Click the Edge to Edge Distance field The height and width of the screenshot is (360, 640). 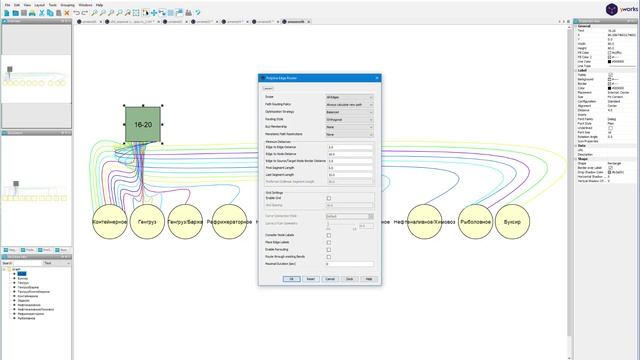coord(350,147)
